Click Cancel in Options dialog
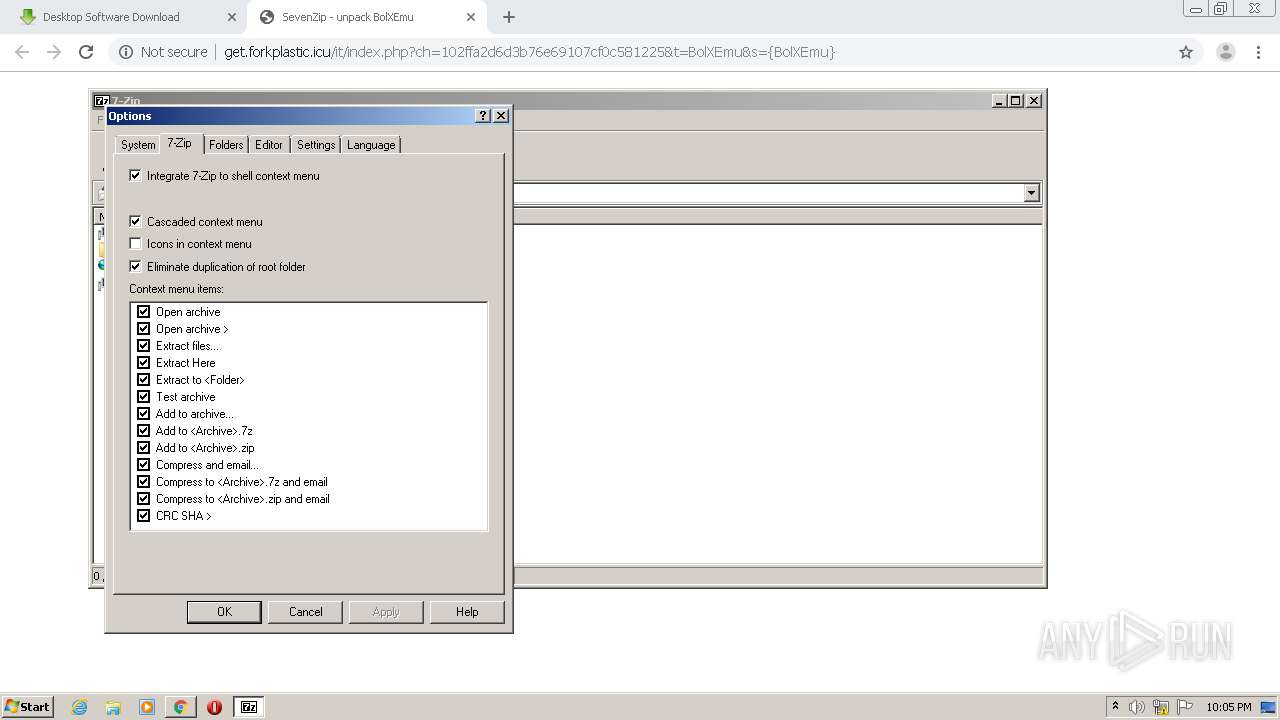Screen dimensions: 1280x720 click(x=305, y=612)
